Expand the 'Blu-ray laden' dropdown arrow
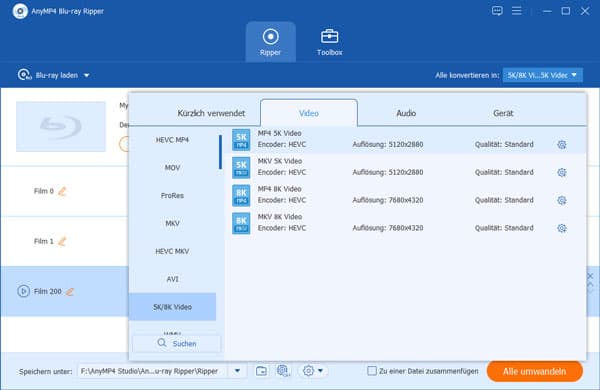Image resolution: width=600 pixels, height=390 pixels. (86, 75)
